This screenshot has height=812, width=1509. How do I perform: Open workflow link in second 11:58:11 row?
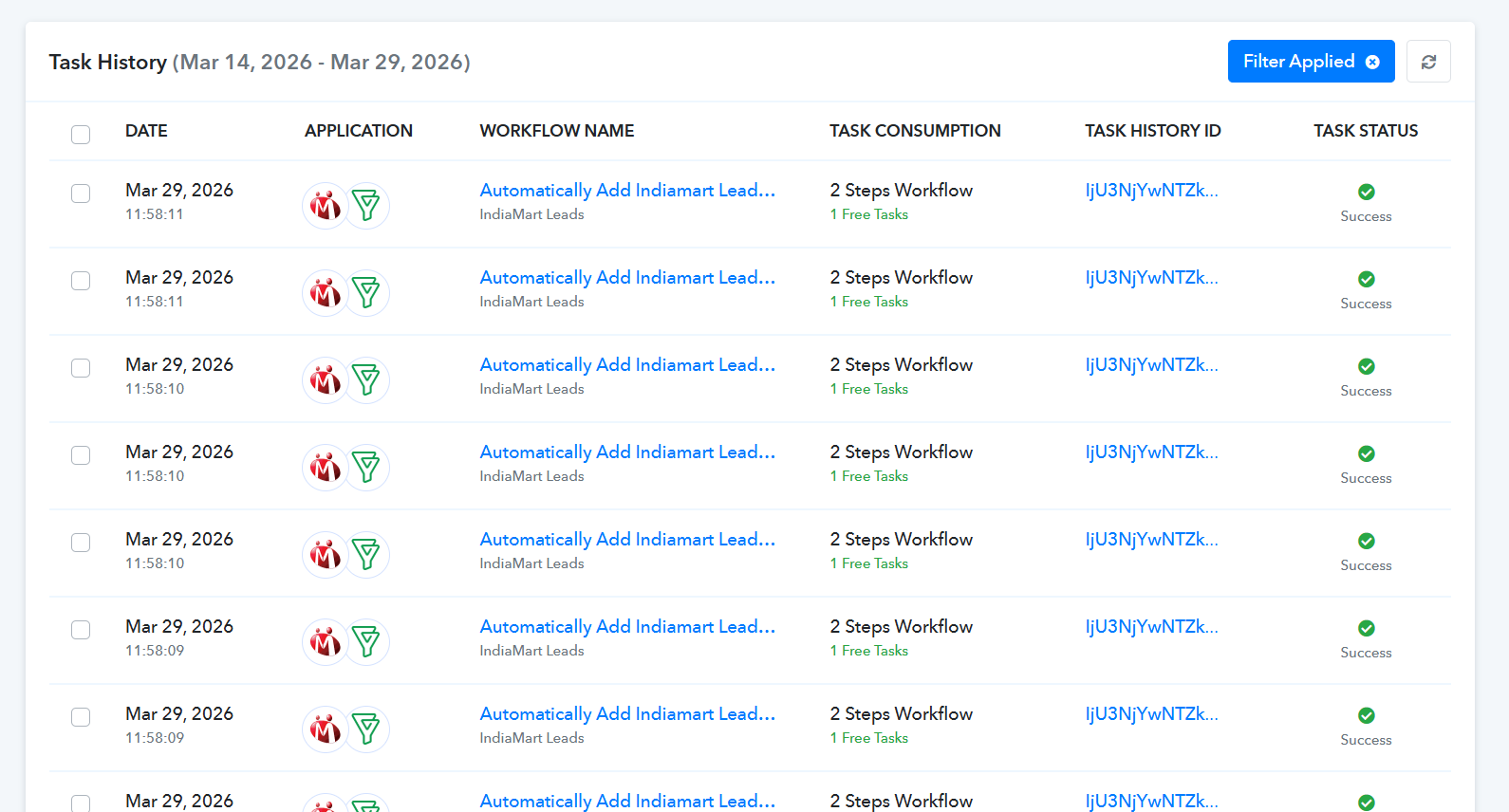coord(627,278)
